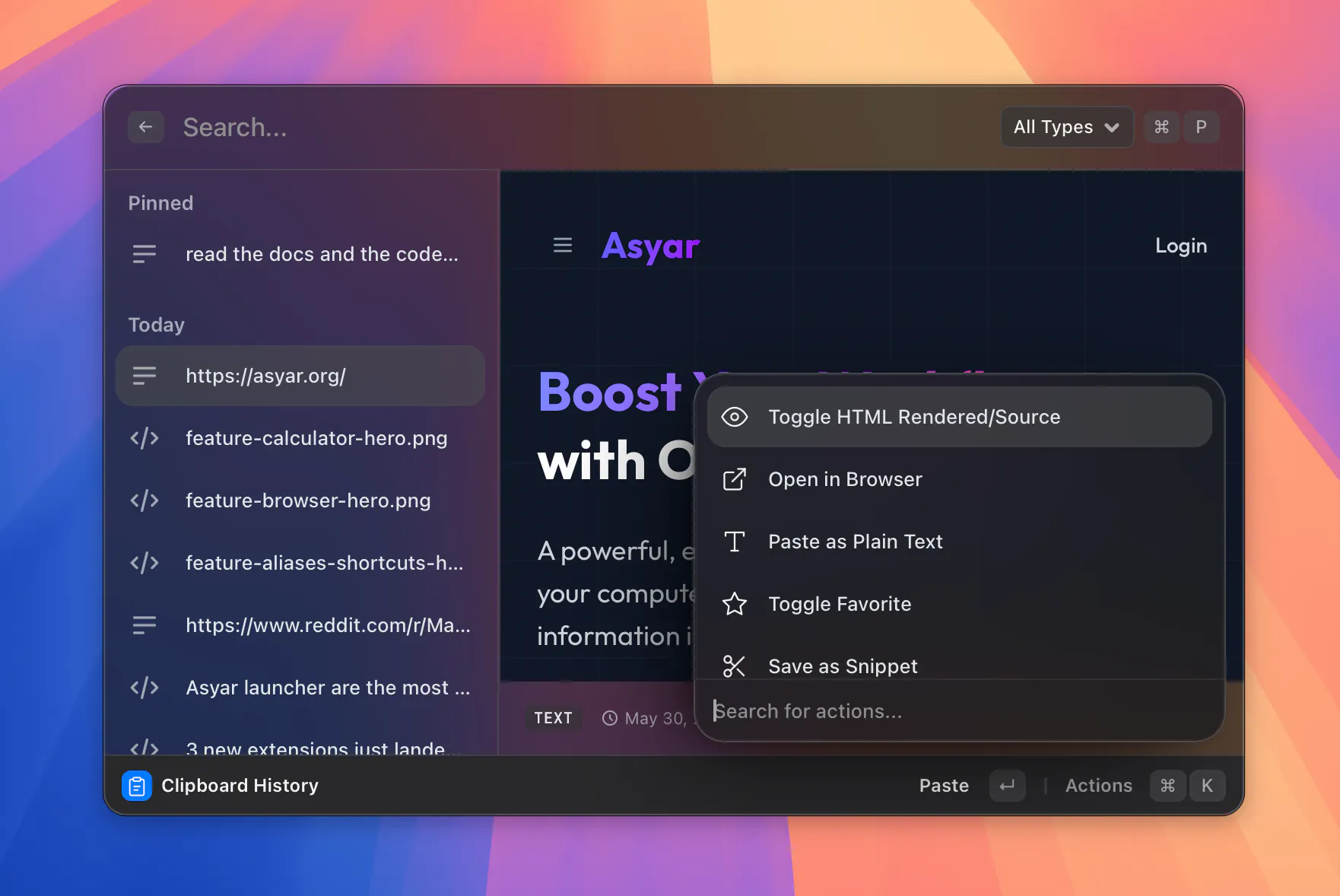Select pinned item 'read the docs and the code...'
Image resolution: width=1340 pixels, height=896 pixels.
click(x=300, y=254)
